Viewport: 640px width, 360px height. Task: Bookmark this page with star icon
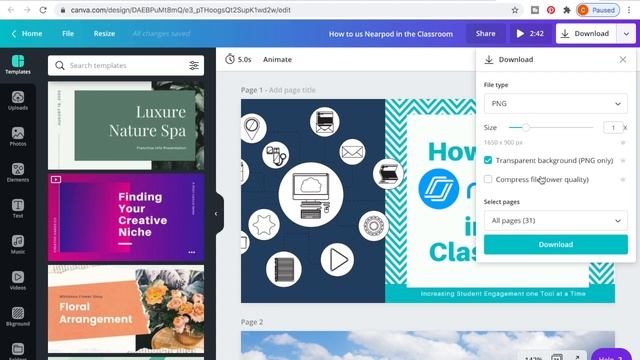(515, 10)
